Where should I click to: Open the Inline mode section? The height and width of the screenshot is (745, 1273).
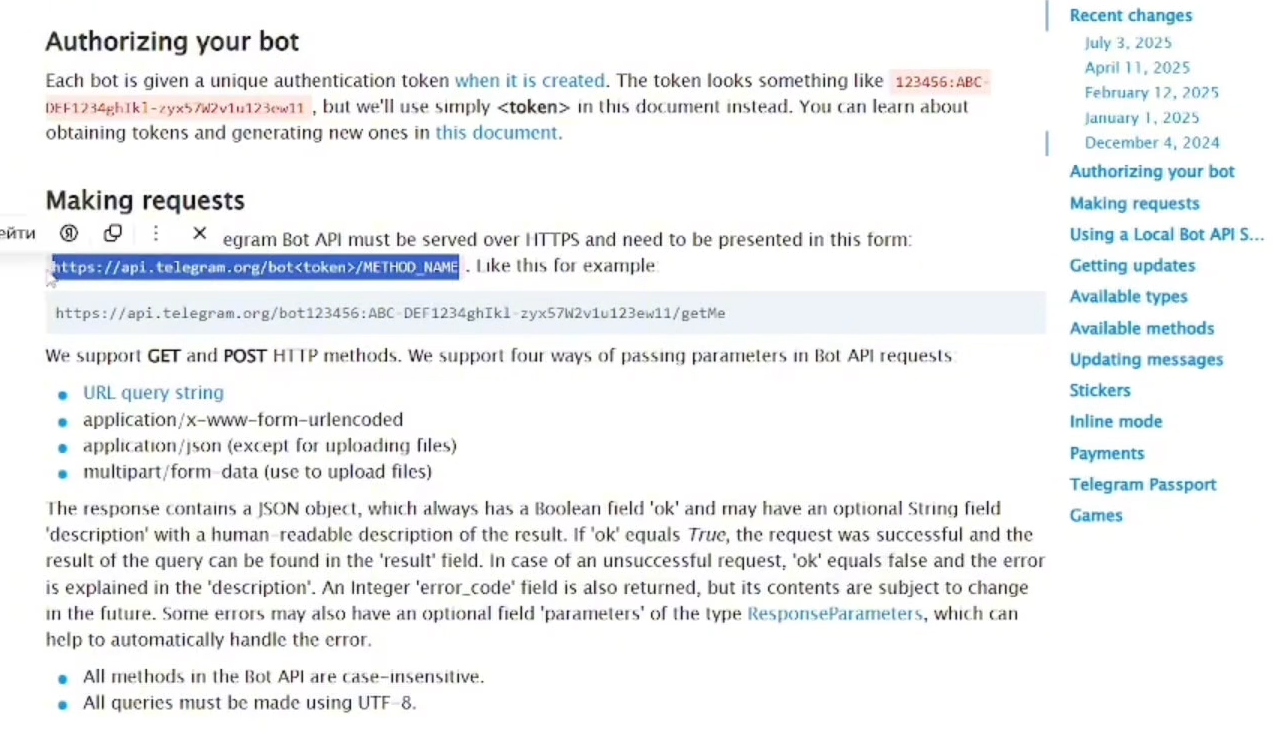(x=1115, y=422)
